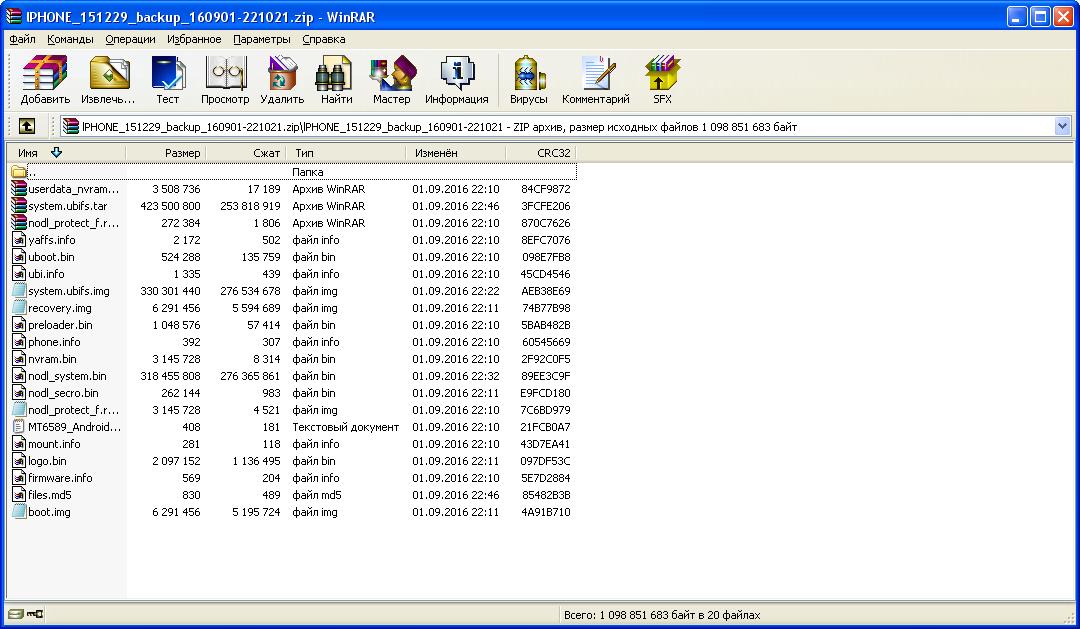1080x629 pixels.
Task: Click the Добавить (Add) toolbar icon
Action: coord(45,80)
